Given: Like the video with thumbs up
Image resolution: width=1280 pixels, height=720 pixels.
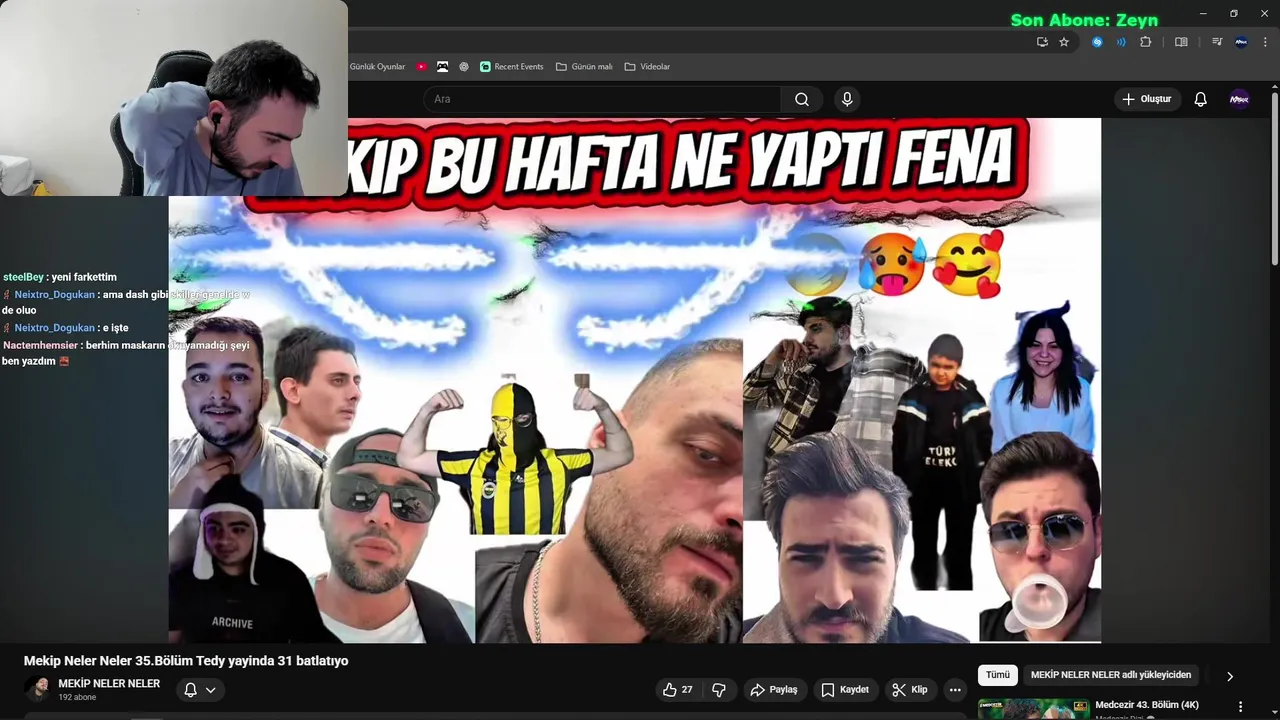Looking at the screenshot, I should (x=677, y=690).
